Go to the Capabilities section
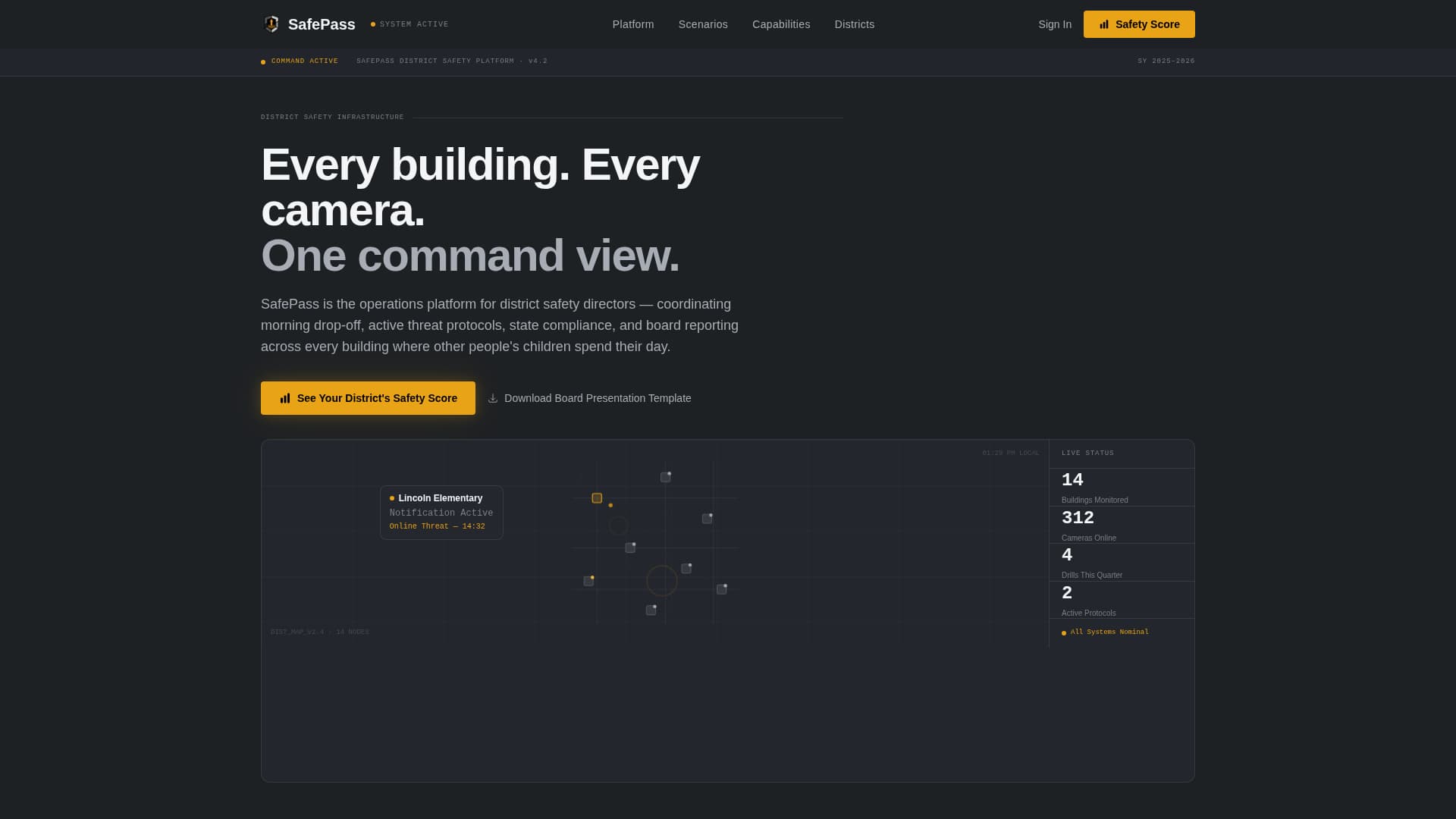This screenshot has width=1456, height=819. coord(780,24)
